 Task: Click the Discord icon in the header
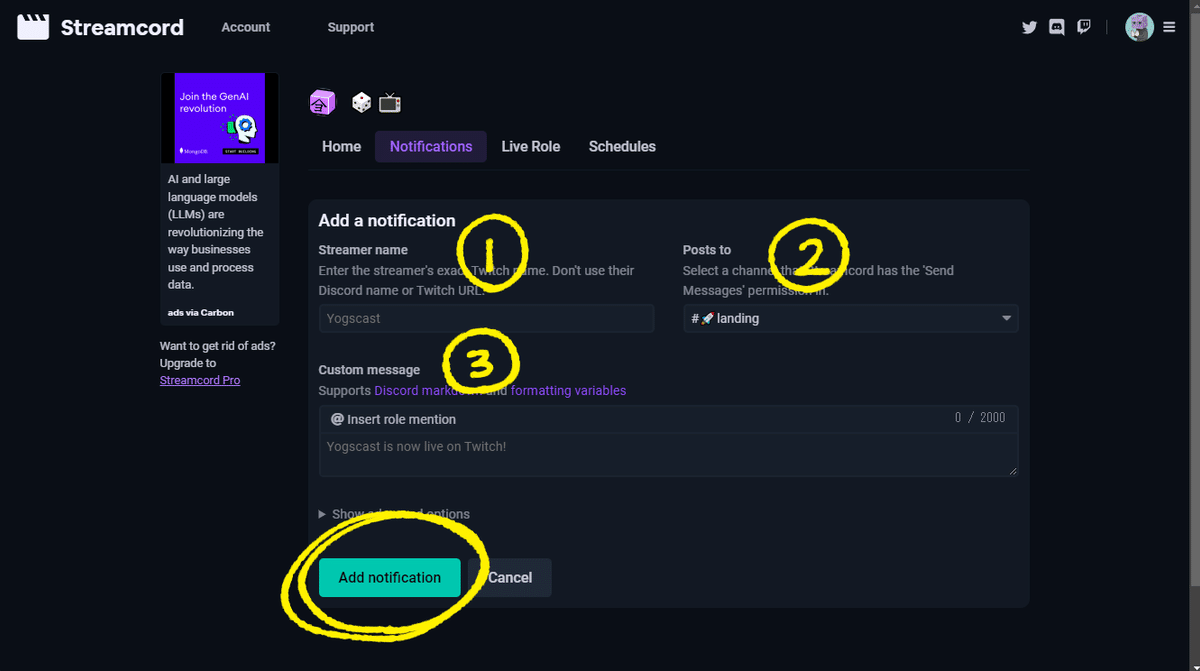coord(1056,27)
